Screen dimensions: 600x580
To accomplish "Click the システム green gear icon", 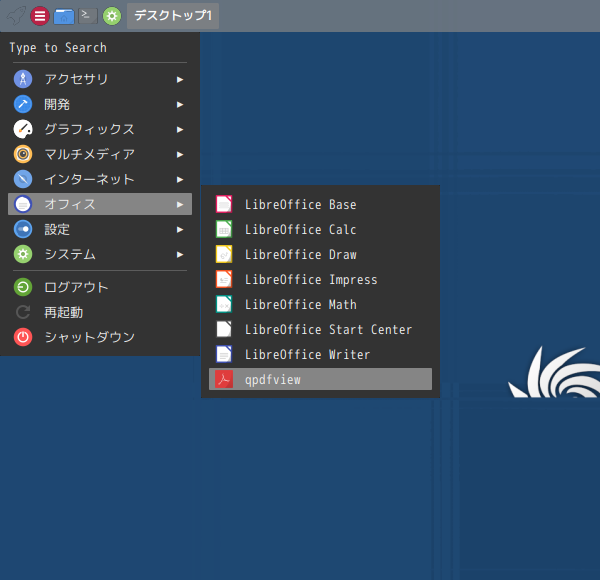I will [x=23, y=254].
